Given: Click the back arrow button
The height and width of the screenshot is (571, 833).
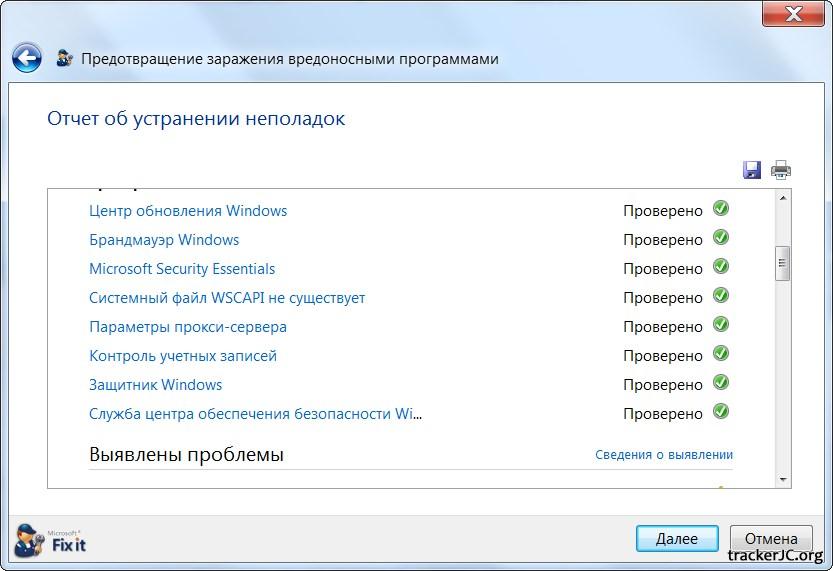Looking at the screenshot, I should point(26,58).
